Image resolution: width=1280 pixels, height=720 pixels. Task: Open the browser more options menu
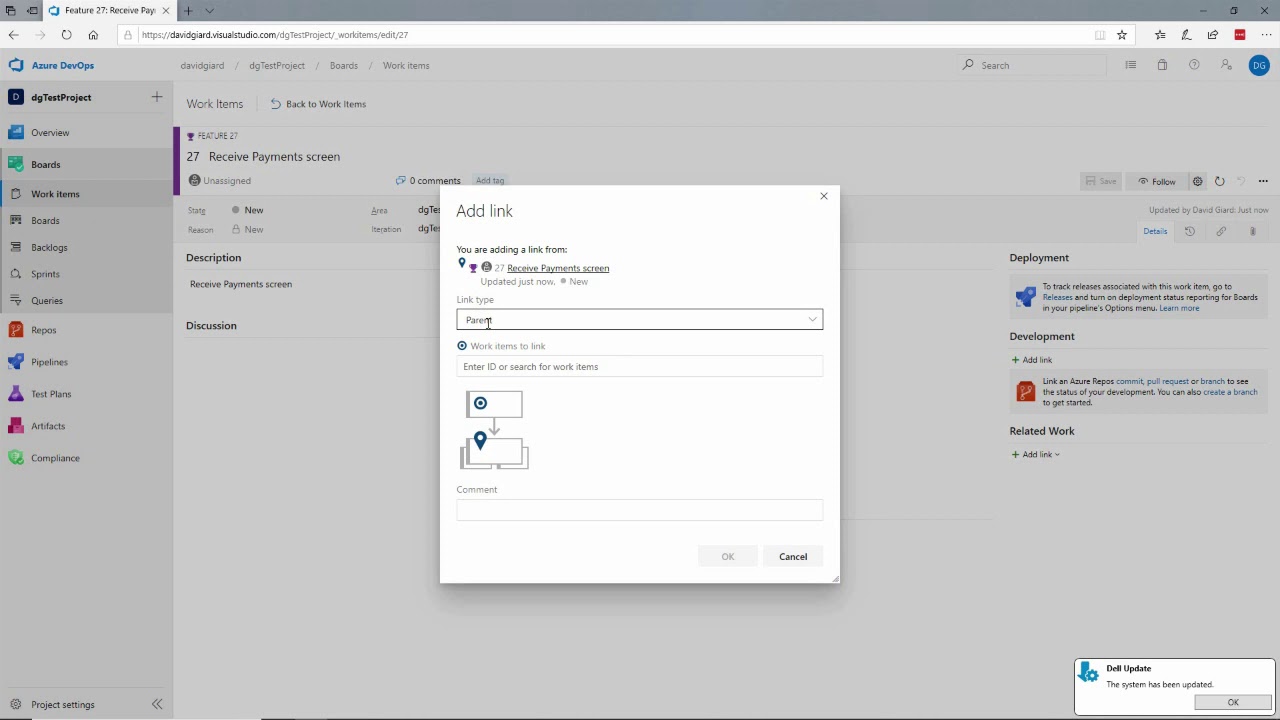point(1266,35)
